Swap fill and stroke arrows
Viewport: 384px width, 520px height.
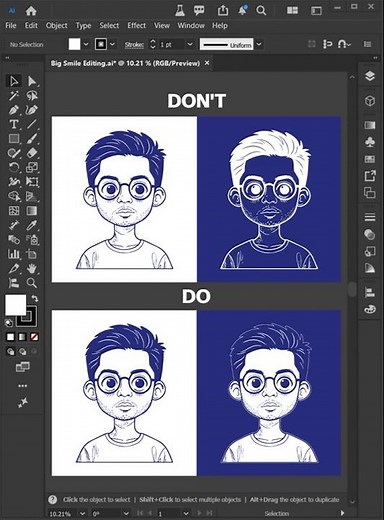point(35,298)
